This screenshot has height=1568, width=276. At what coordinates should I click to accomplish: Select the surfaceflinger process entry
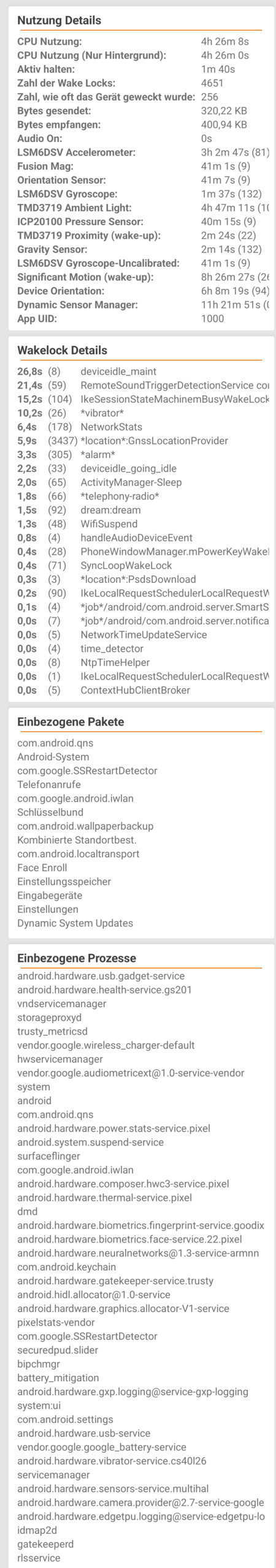(48, 1156)
